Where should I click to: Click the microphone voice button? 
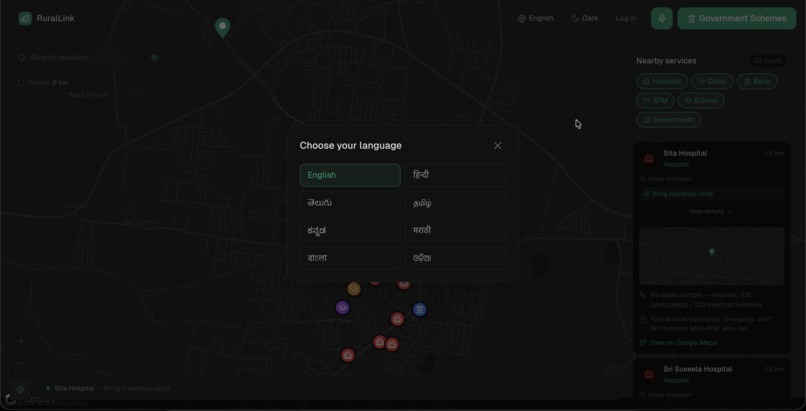pos(662,18)
